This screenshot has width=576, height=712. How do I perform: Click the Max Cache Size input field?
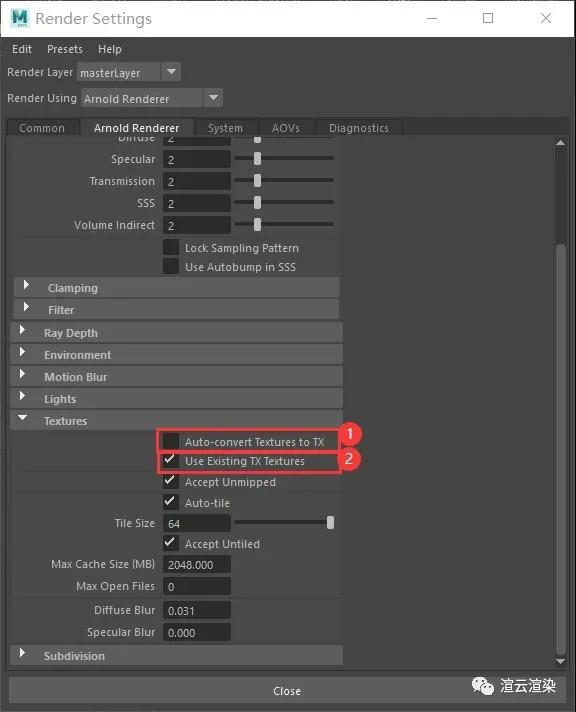pos(197,564)
